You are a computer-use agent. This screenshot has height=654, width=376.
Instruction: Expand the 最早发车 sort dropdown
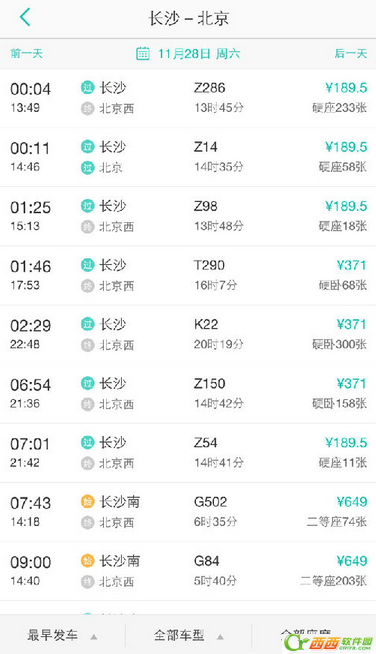click(x=63, y=635)
